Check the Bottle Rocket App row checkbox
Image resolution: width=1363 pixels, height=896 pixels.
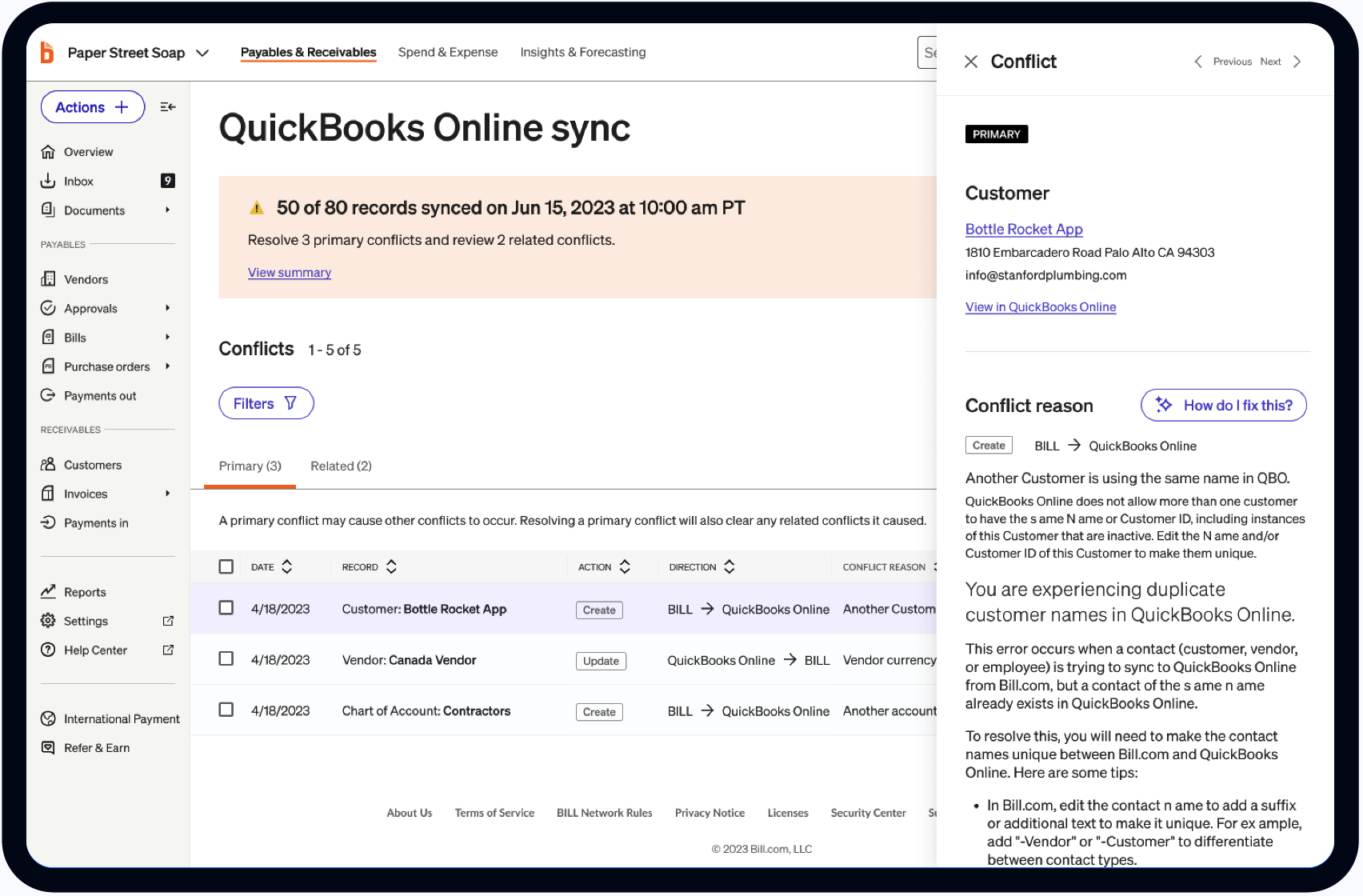(x=226, y=608)
